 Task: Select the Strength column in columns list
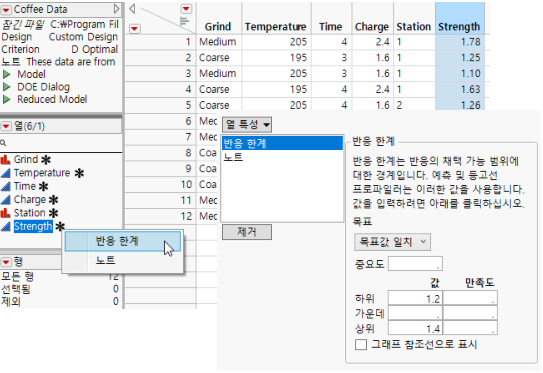pyautogui.click(x=33, y=227)
